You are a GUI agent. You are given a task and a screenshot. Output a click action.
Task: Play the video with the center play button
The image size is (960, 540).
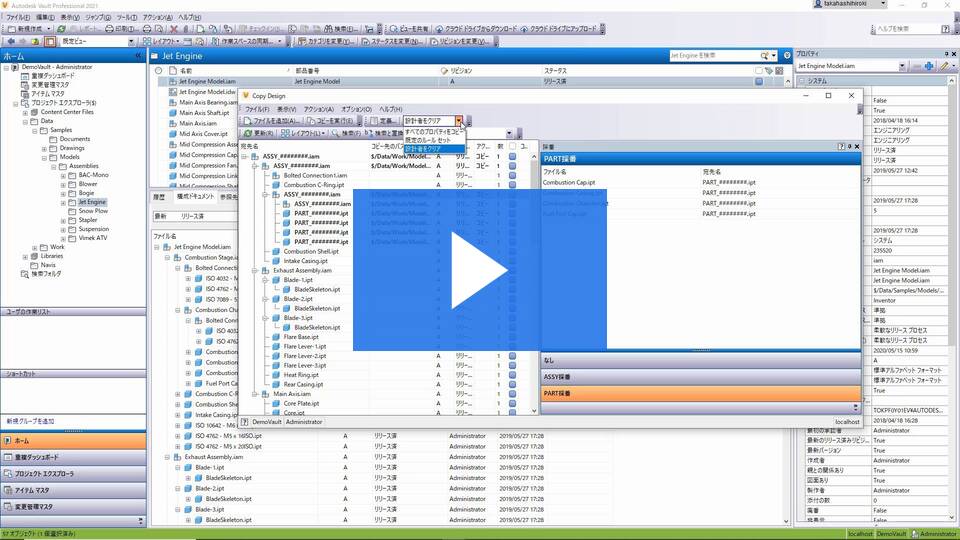click(x=479, y=270)
